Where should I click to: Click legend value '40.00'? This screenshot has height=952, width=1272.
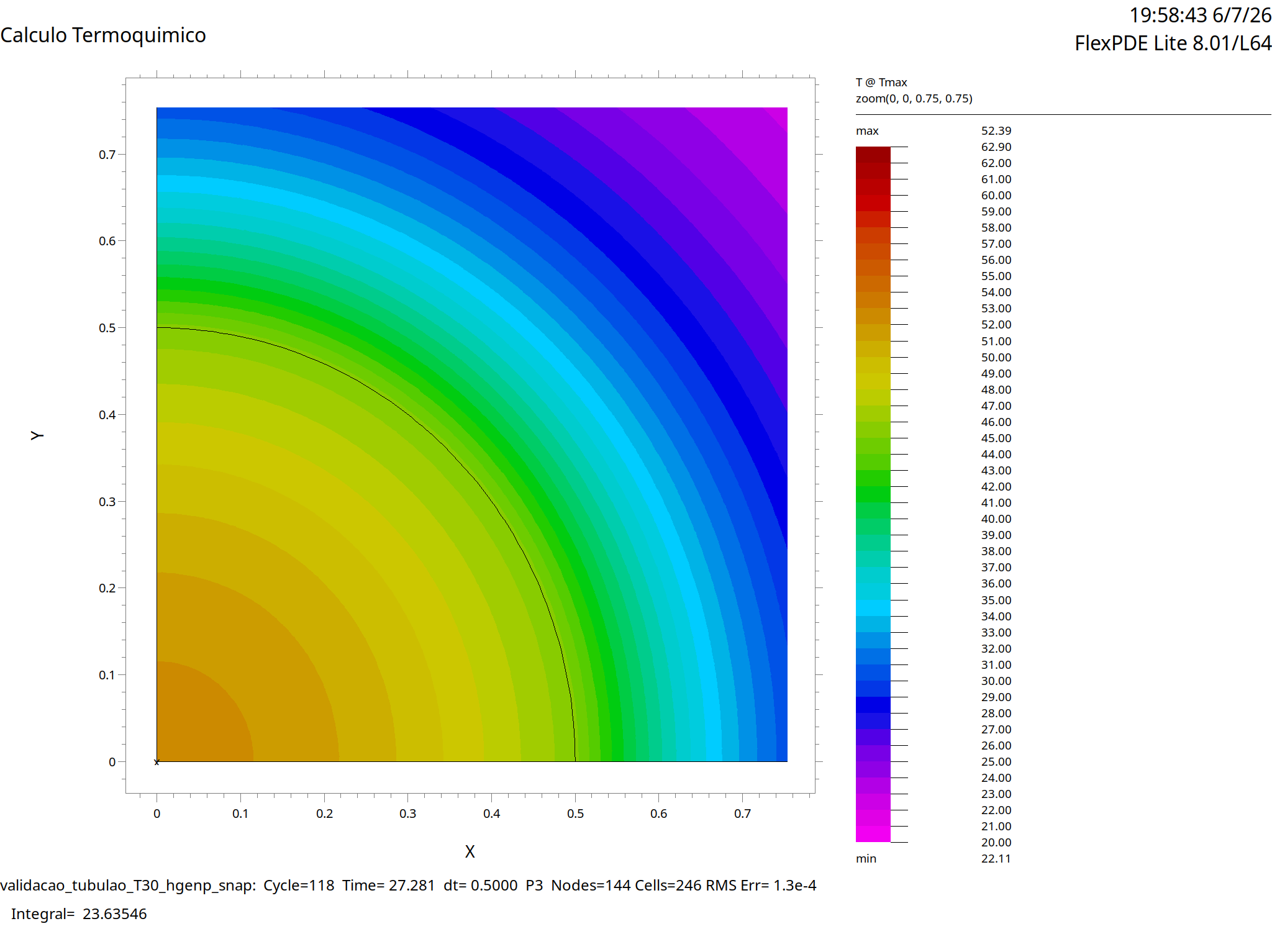[x=996, y=519]
